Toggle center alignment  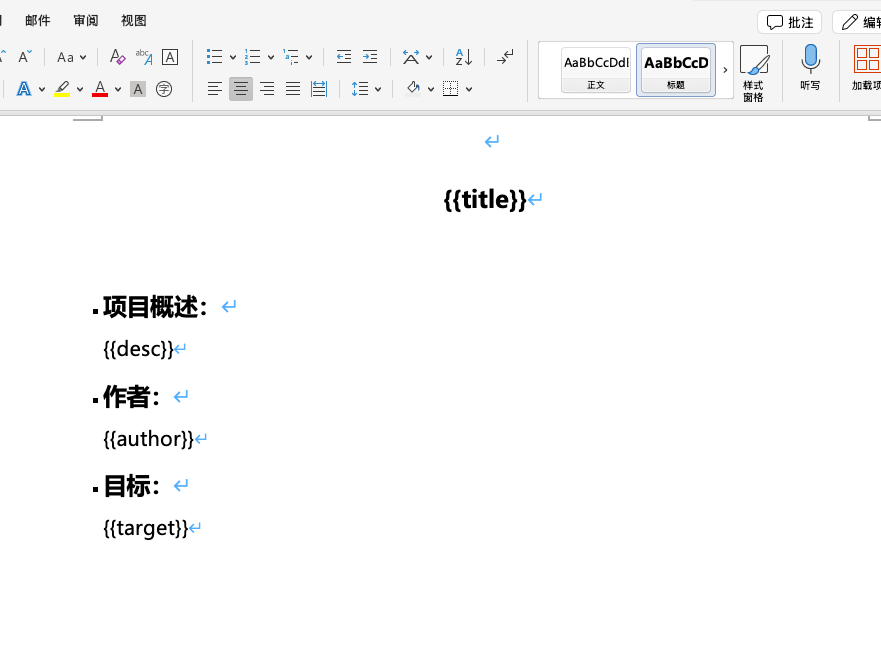tap(241, 89)
